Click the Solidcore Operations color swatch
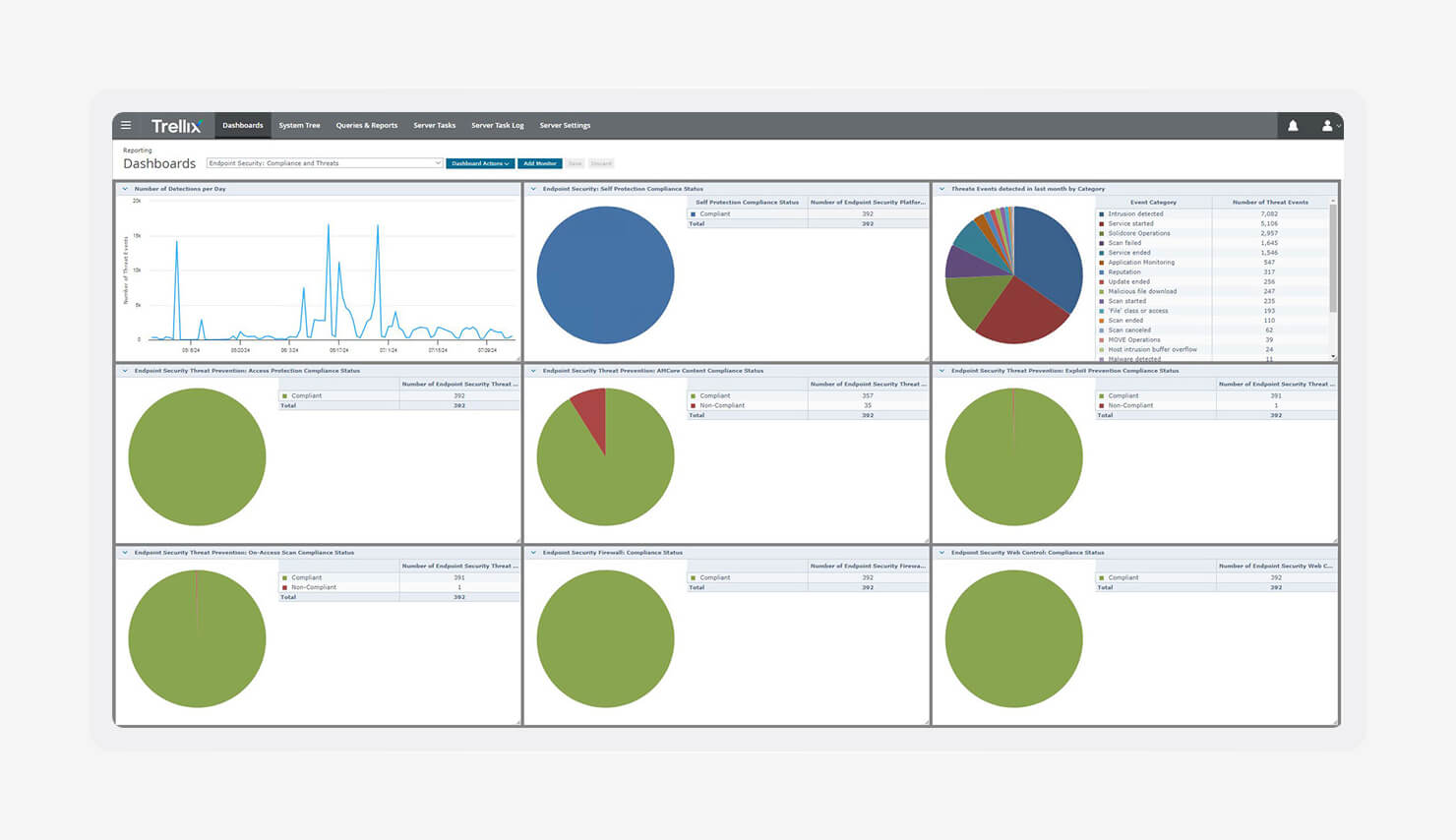 (1102, 233)
